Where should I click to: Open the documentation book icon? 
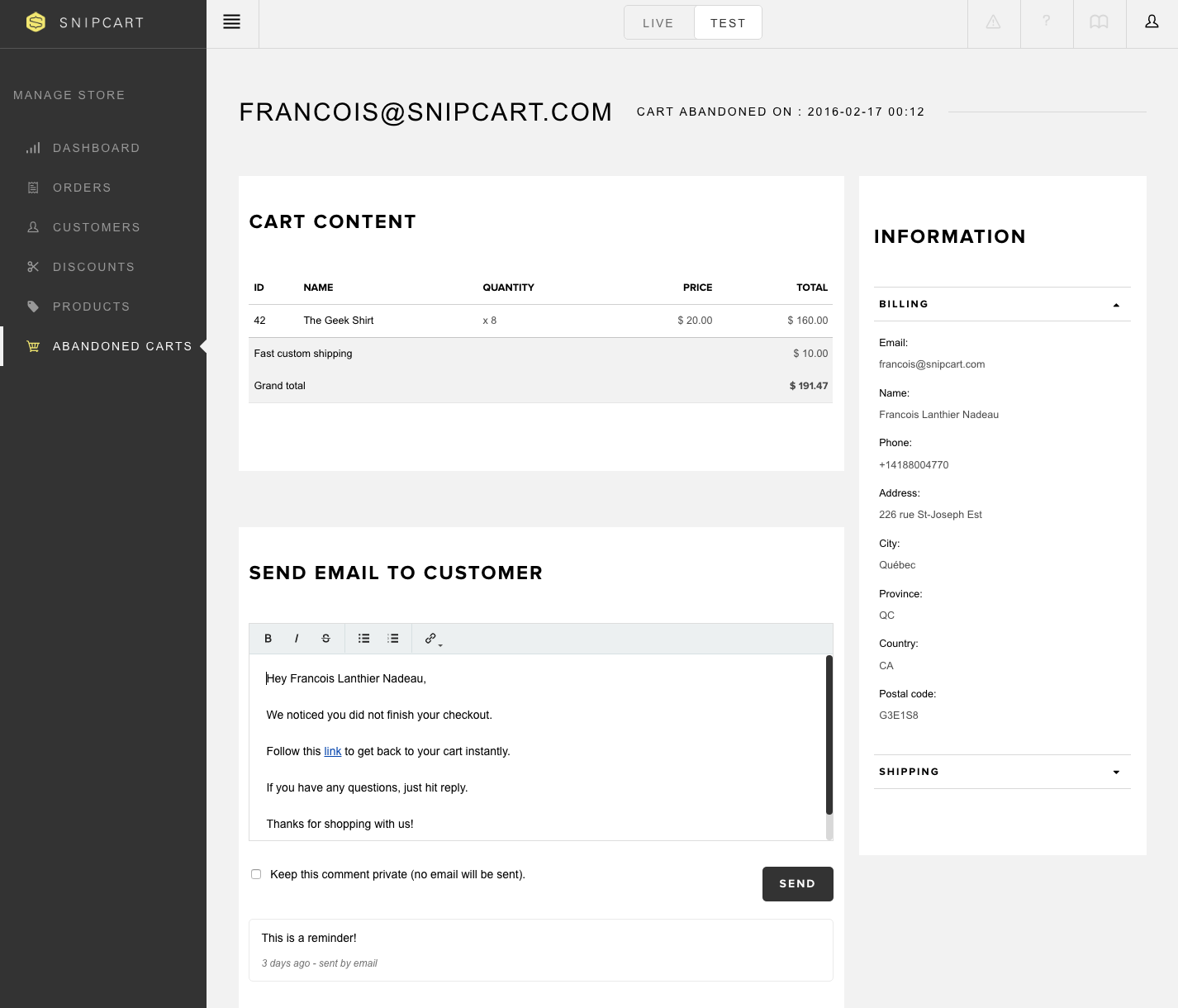tap(1099, 22)
